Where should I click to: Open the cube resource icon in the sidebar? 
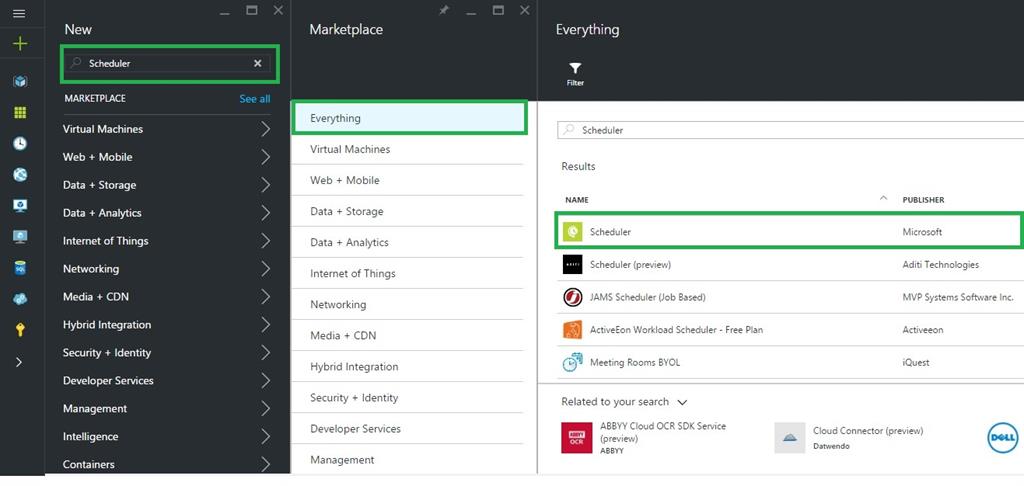click(x=20, y=81)
